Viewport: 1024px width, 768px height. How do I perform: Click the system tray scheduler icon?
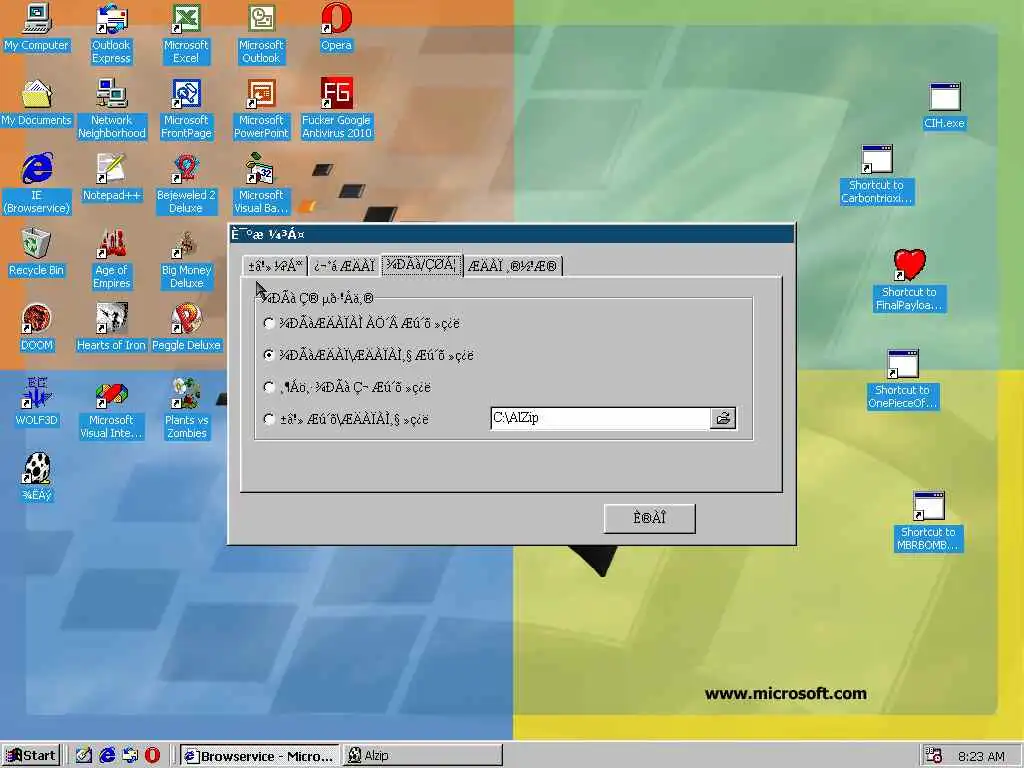coord(934,756)
